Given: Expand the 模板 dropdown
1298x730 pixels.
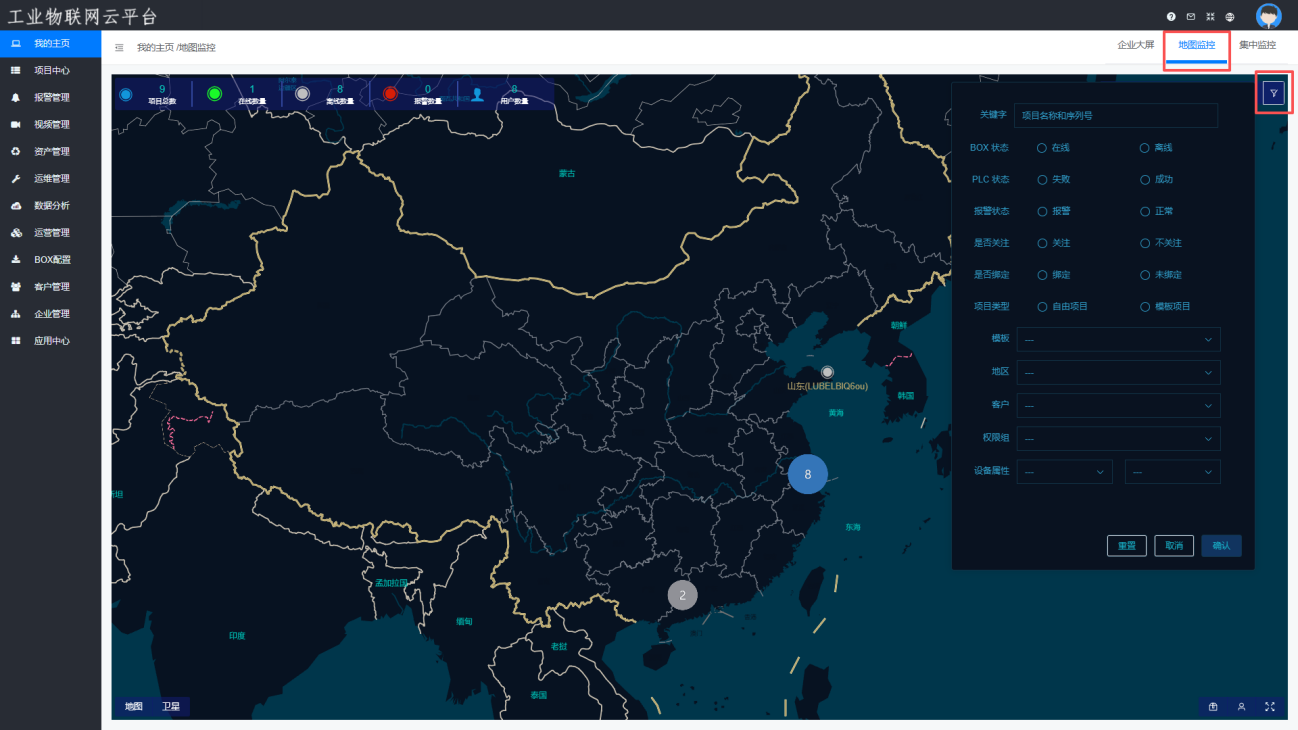Looking at the screenshot, I should tap(1118, 340).
